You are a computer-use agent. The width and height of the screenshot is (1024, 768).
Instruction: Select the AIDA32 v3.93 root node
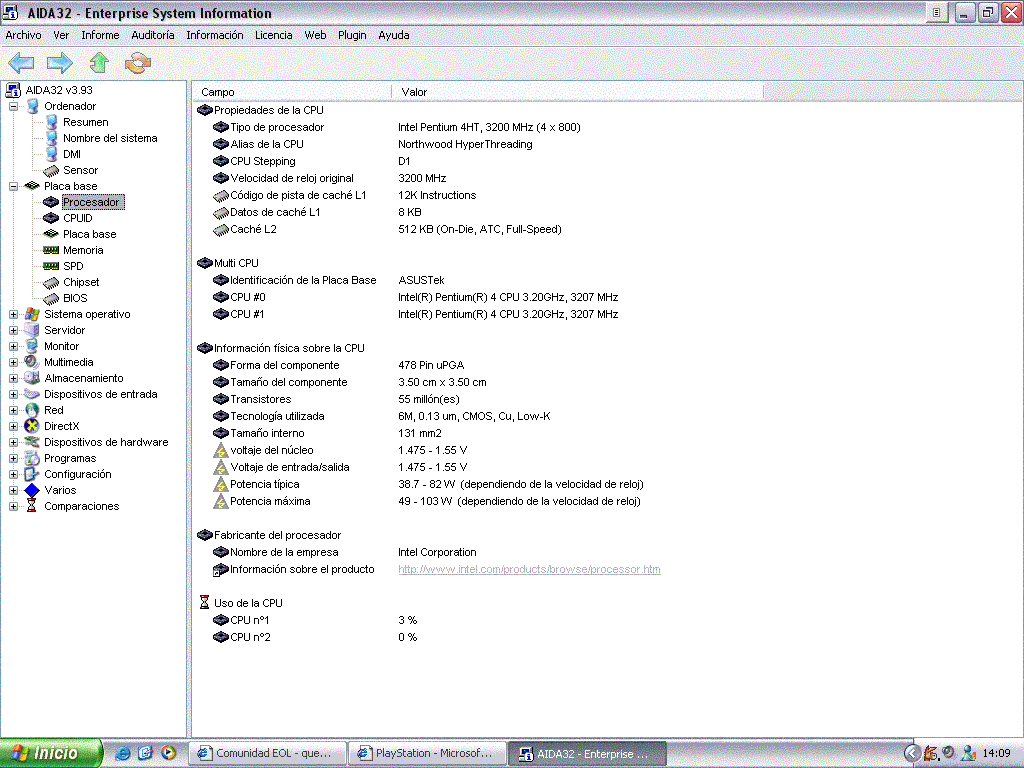click(x=59, y=90)
